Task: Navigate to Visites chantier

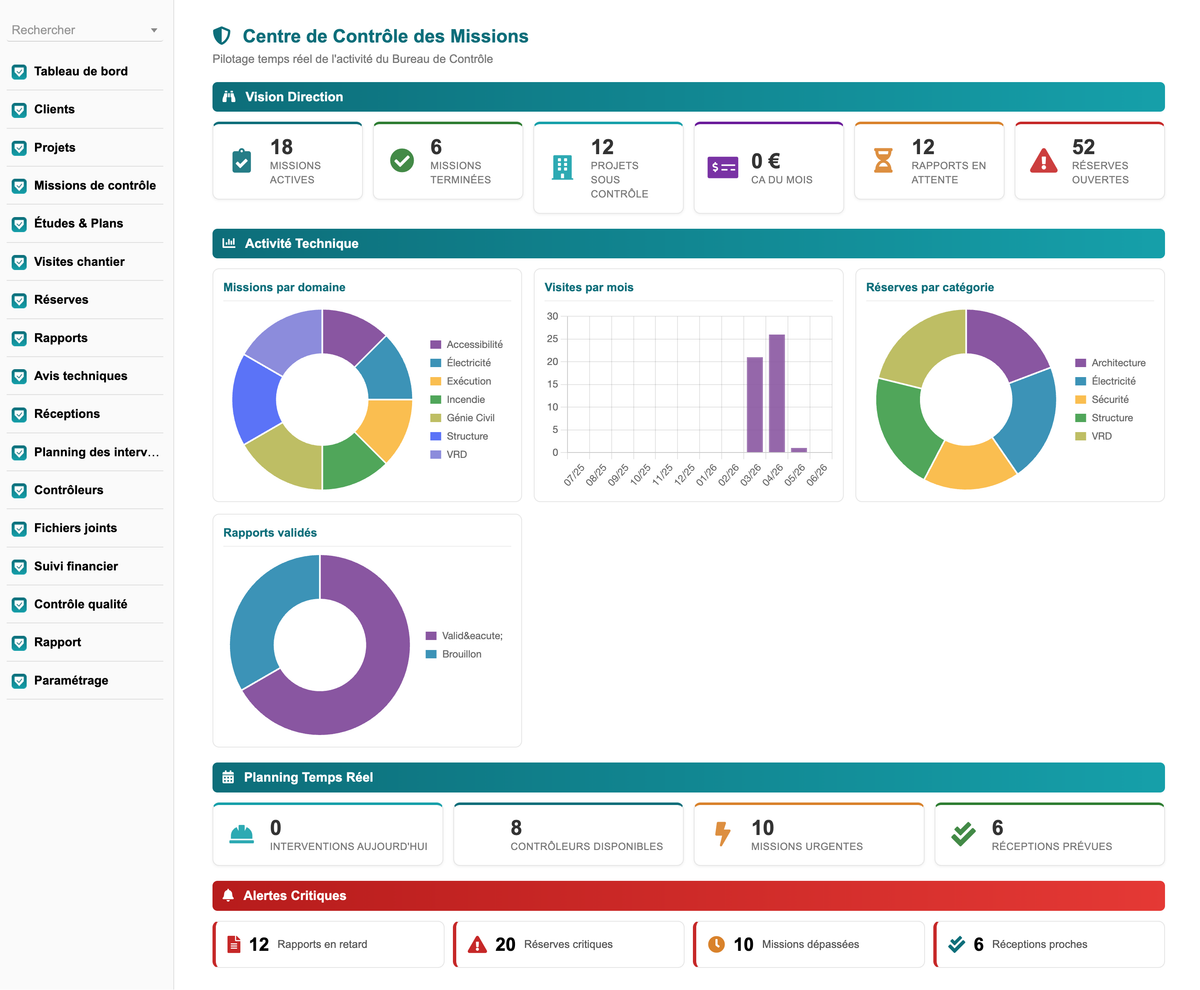Action: 84,261
